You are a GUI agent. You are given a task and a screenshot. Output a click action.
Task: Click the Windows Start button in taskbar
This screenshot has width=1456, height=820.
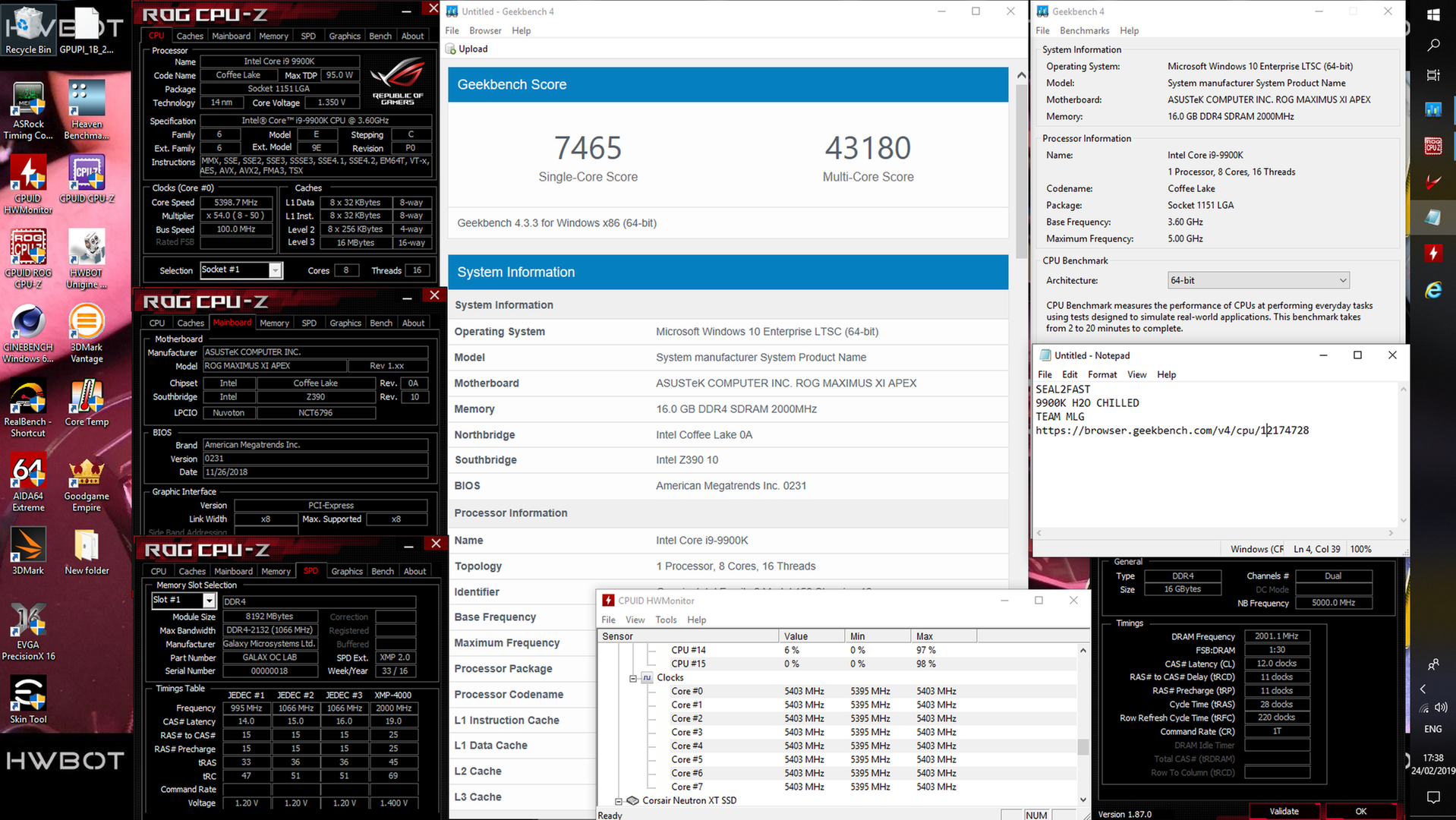click(1433, 14)
